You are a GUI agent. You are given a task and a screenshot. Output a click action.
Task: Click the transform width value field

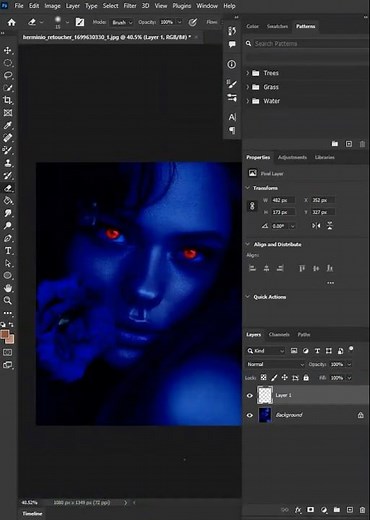pos(283,200)
